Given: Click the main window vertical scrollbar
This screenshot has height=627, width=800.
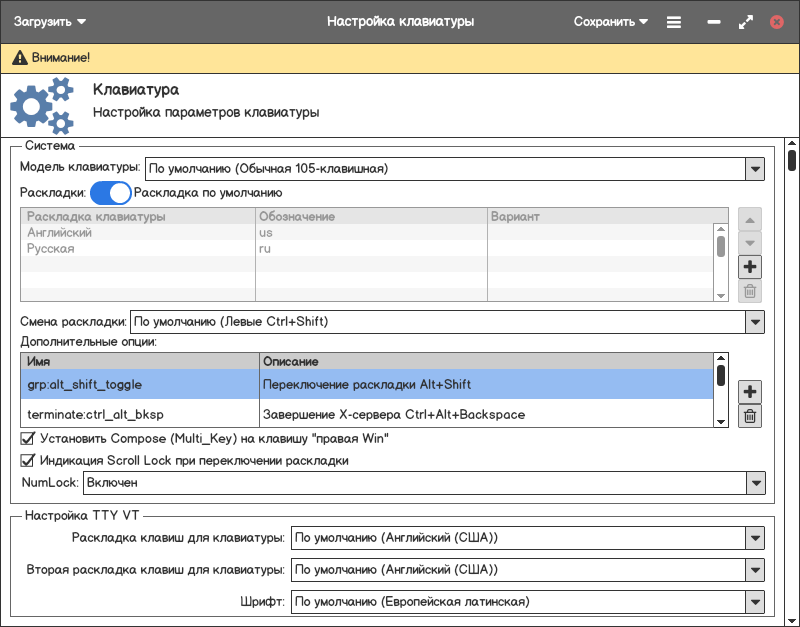Looking at the screenshot, I should pos(791,380).
